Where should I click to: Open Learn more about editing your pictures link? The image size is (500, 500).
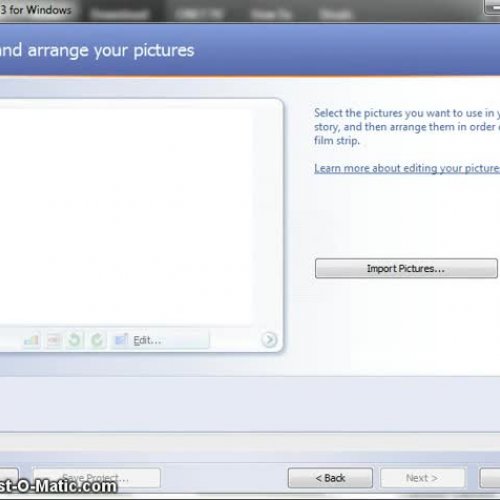click(407, 168)
